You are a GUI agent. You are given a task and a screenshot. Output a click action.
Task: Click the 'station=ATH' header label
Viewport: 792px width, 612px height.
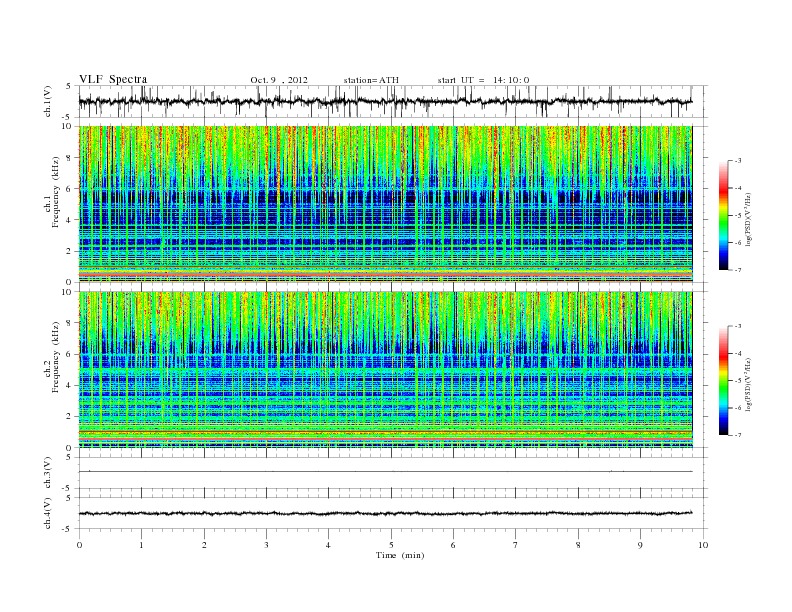pyautogui.click(x=371, y=80)
